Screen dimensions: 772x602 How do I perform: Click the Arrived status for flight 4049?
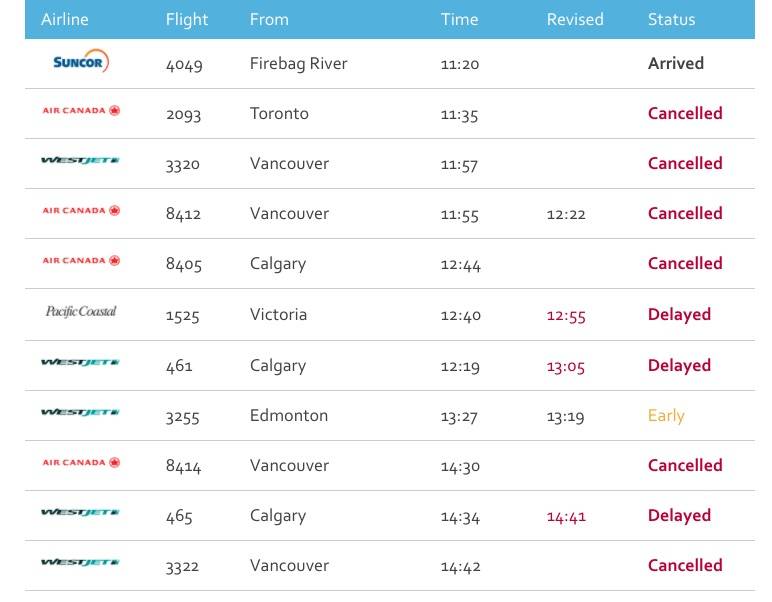click(x=676, y=63)
